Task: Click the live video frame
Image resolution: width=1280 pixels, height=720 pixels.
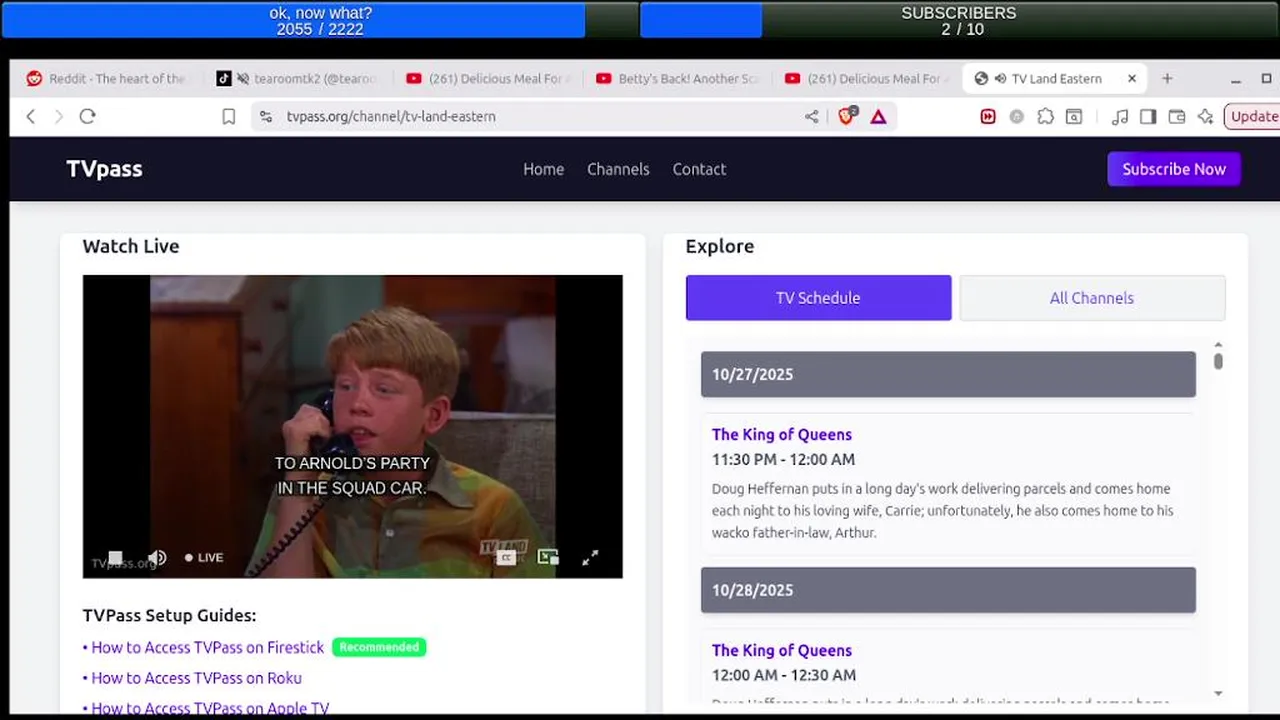Action: coord(352,426)
